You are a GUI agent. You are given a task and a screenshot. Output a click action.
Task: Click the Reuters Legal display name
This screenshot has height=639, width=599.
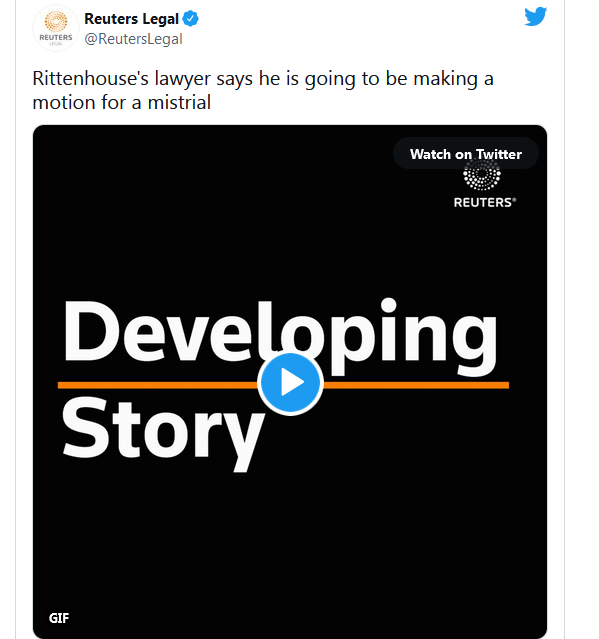pos(131,19)
